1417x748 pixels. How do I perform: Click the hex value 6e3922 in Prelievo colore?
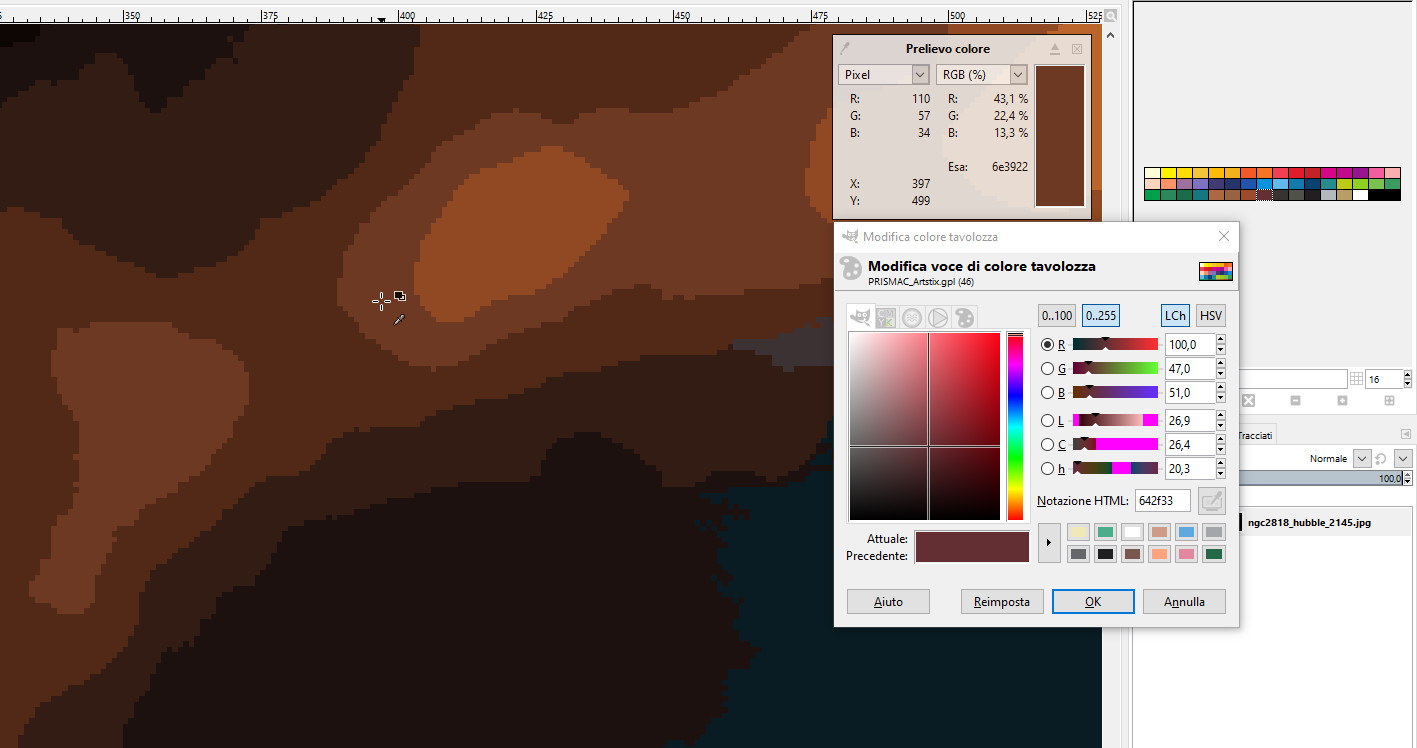(x=1010, y=167)
